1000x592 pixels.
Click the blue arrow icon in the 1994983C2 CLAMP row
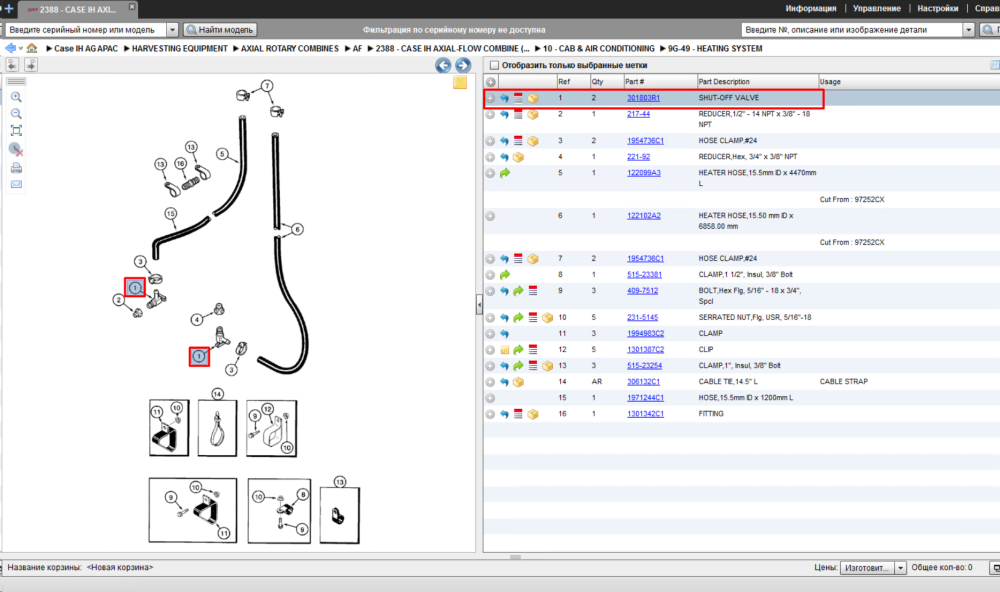(504, 334)
